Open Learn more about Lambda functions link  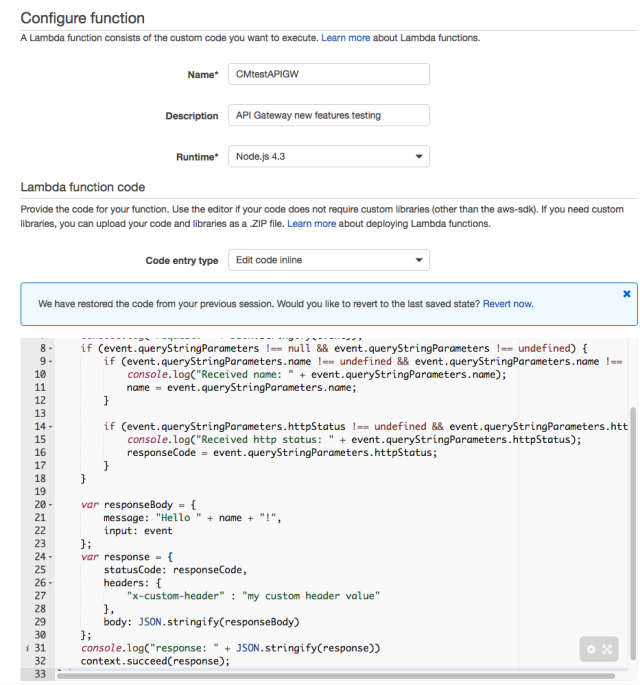(346, 38)
